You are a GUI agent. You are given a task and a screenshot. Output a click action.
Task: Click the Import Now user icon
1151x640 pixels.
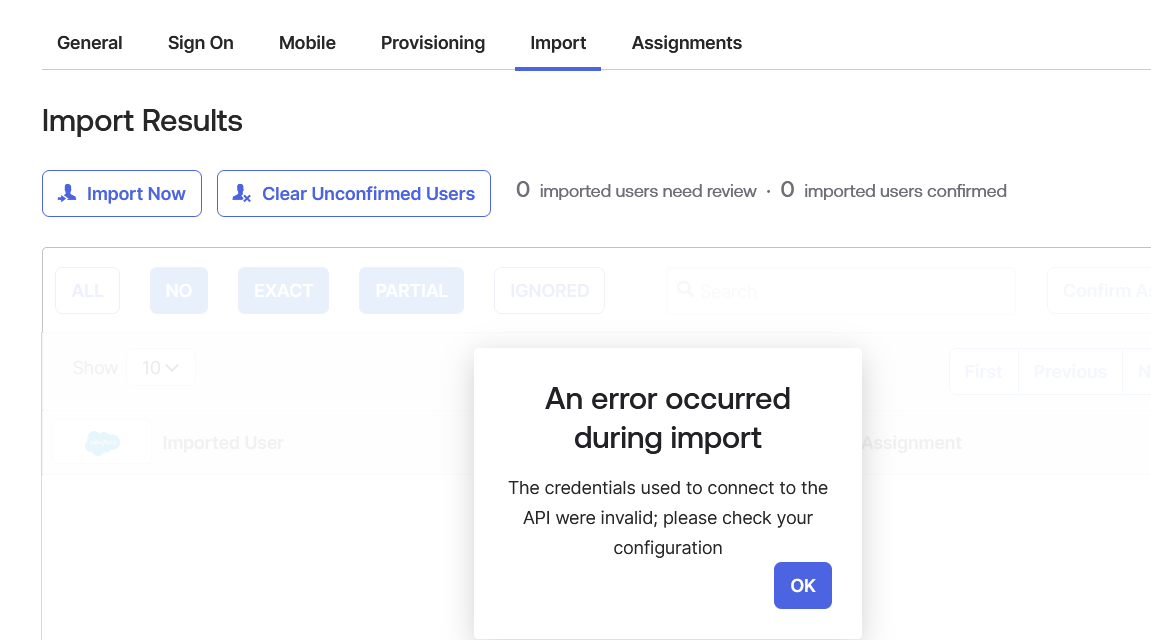coord(68,194)
